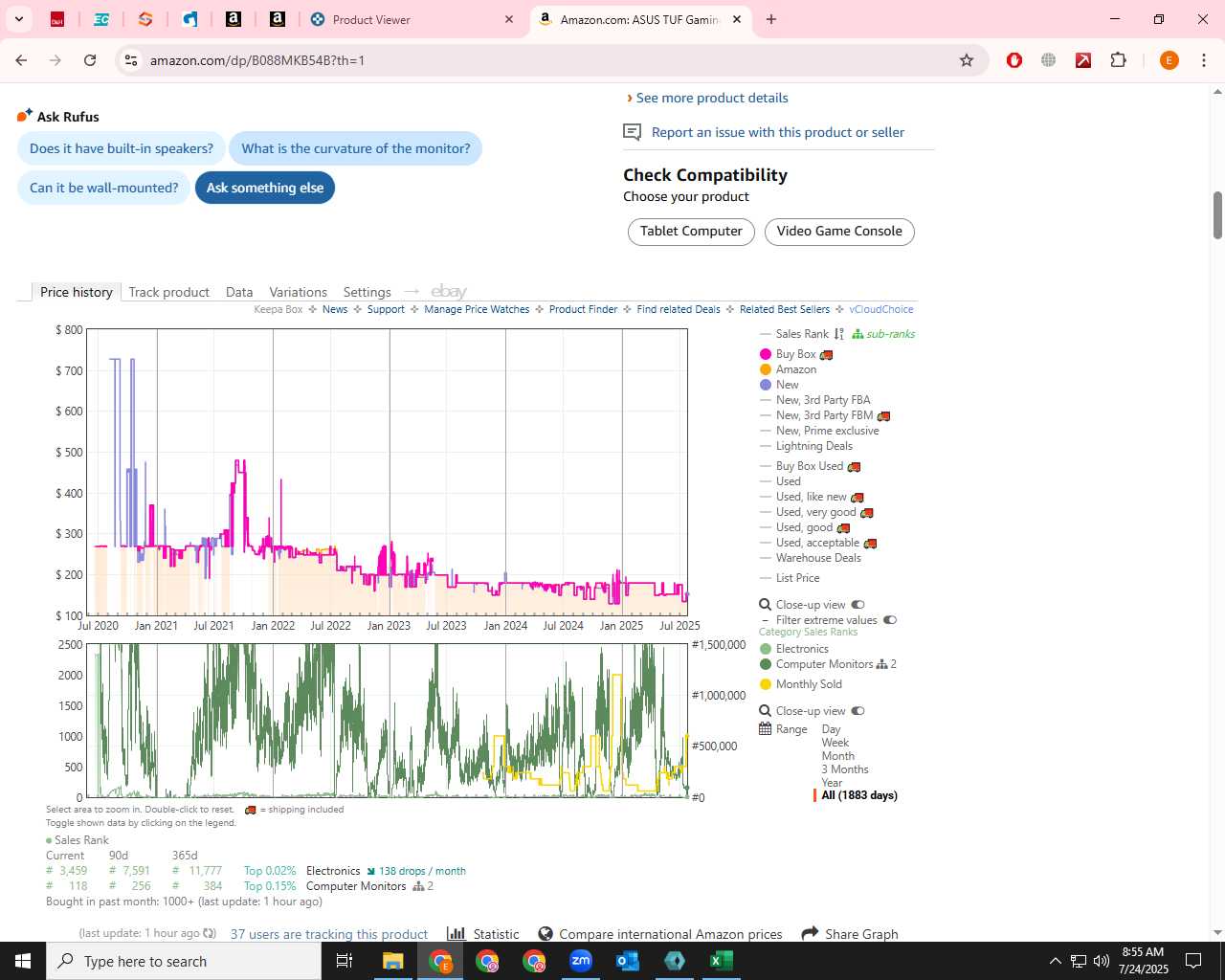Toggle the upper Close-up view switch

coord(857,605)
